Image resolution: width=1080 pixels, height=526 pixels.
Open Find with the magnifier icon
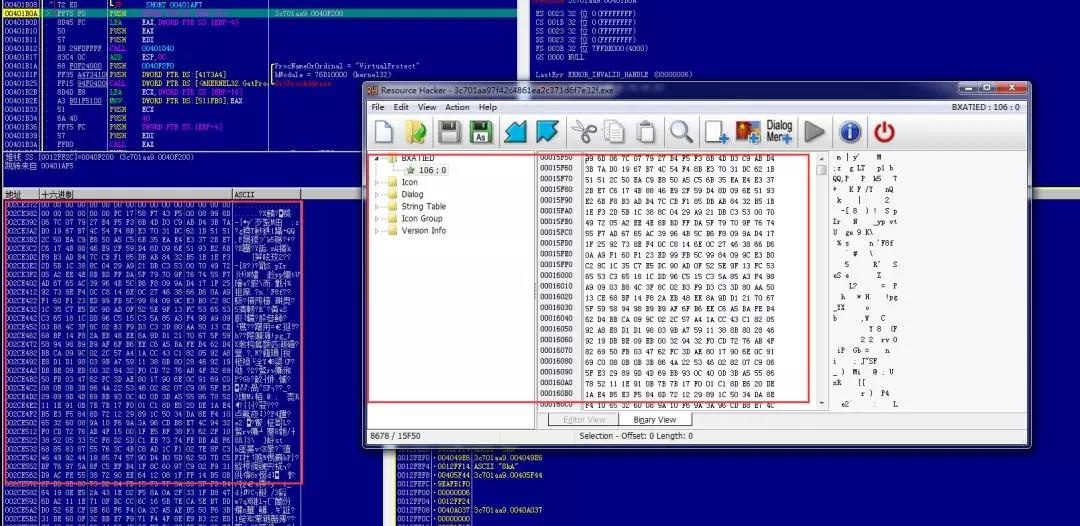(x=681, y=131)
